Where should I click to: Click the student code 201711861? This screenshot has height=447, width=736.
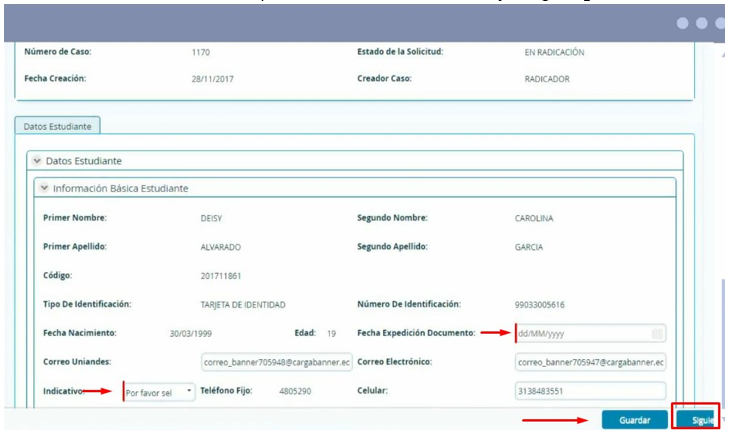[x=221, y=275]
